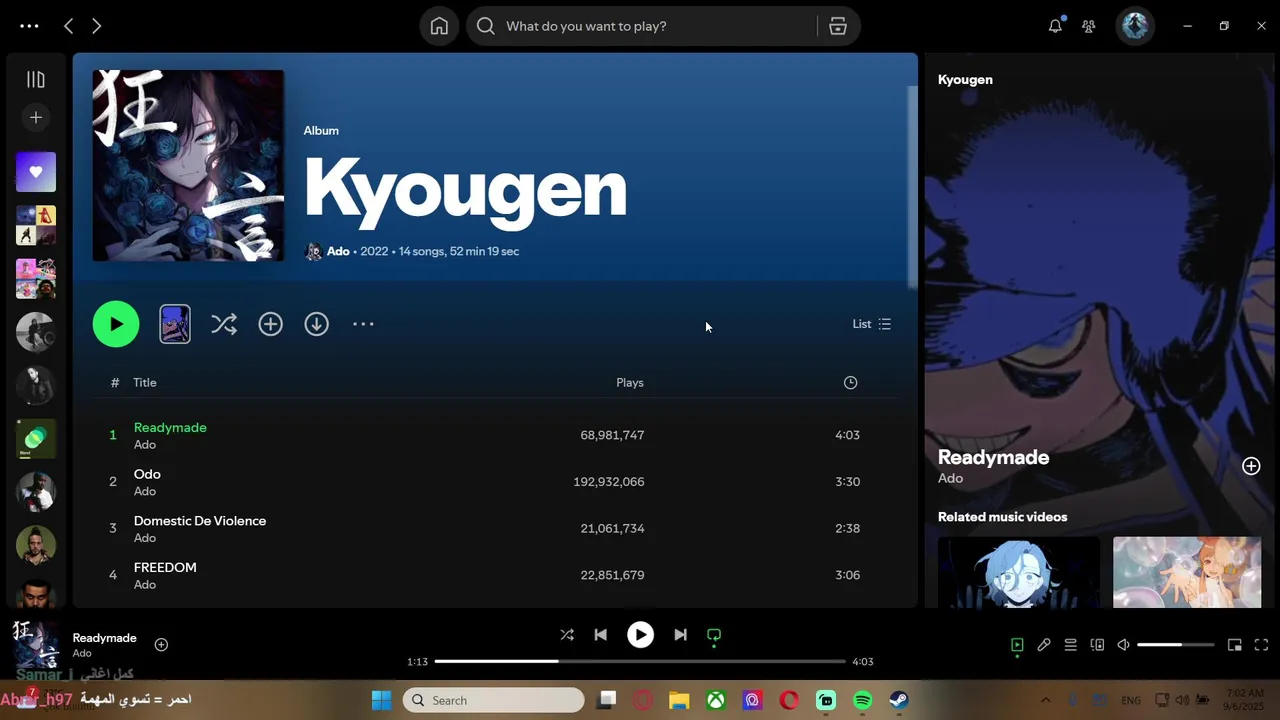Click the Windows taskbar Search box
1280x720 pixels.
pyautogui.click(x=494, y=700)
